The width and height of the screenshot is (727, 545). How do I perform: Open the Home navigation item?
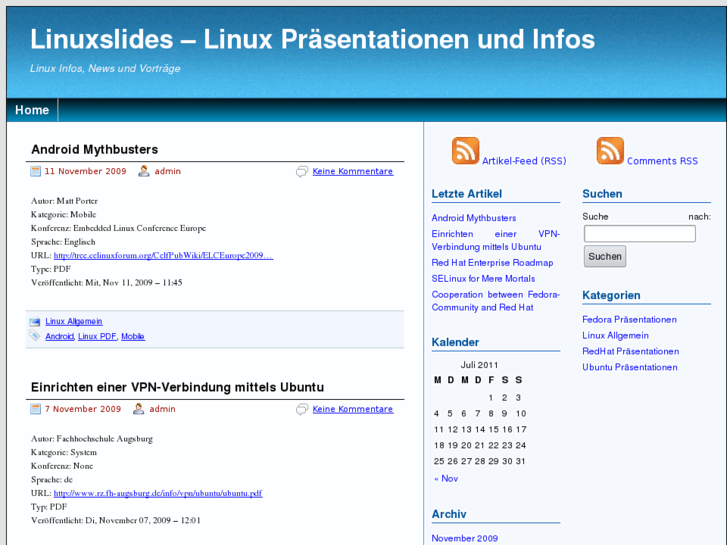coord(32,110)
